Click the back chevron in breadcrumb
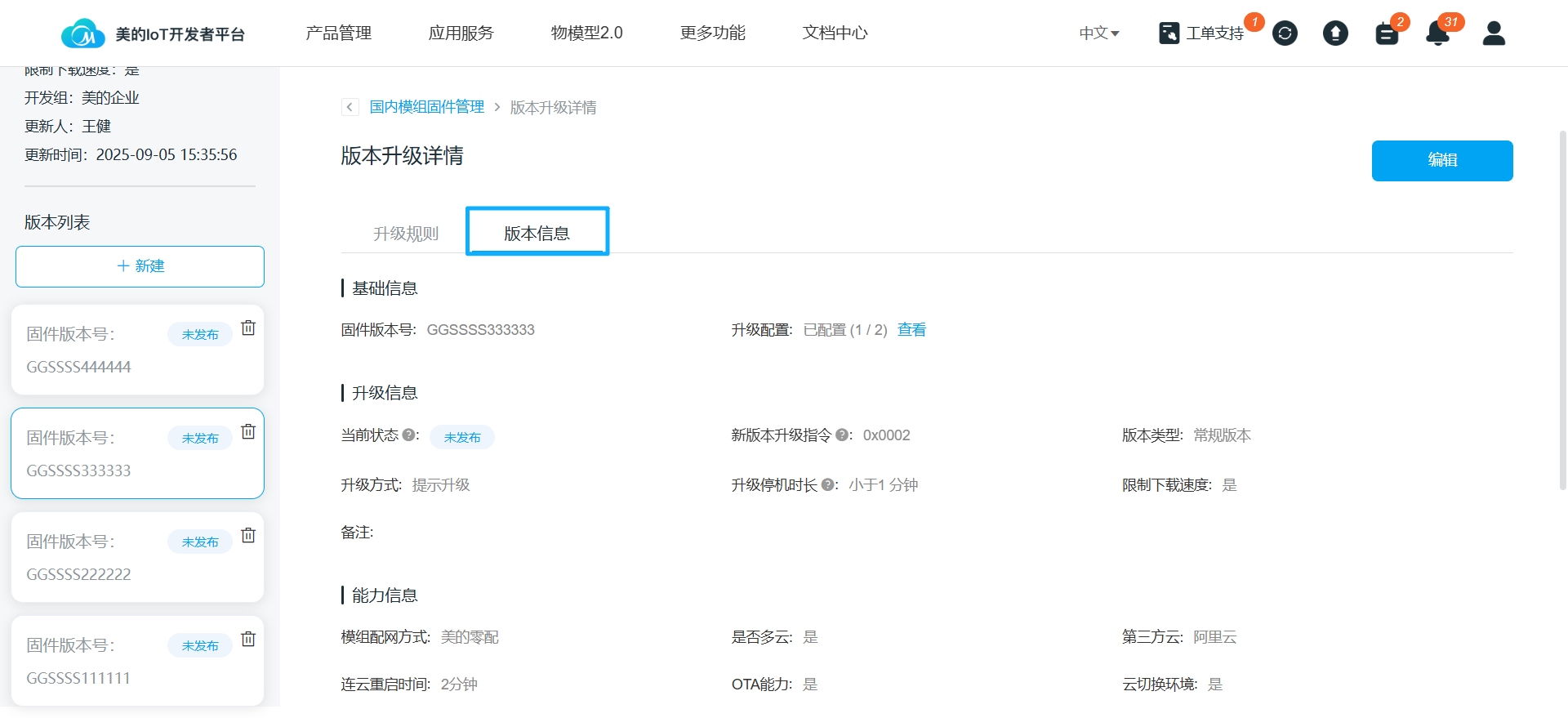The height and width of the screenshot is (718, 1568). click(x=350, y=107)
